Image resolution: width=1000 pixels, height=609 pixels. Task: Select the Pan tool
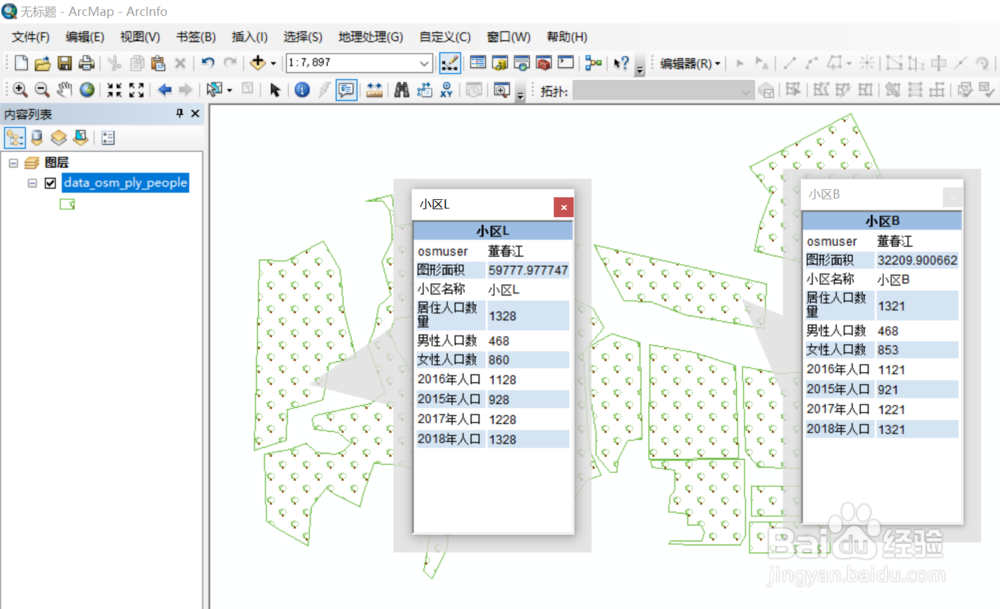click(x=64, y=88)
